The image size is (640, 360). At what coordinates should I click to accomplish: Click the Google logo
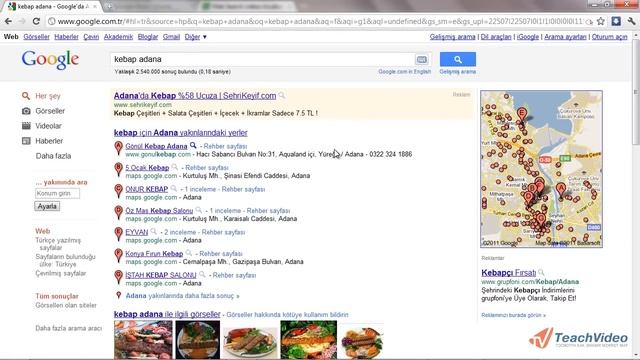[50, 60]
